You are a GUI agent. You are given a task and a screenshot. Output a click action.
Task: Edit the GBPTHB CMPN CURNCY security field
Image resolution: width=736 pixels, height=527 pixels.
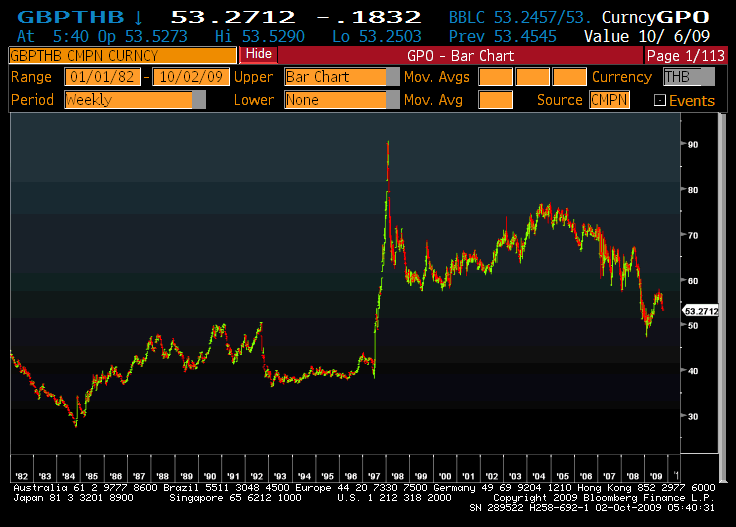pyautogui.click(x=123, y=55)
